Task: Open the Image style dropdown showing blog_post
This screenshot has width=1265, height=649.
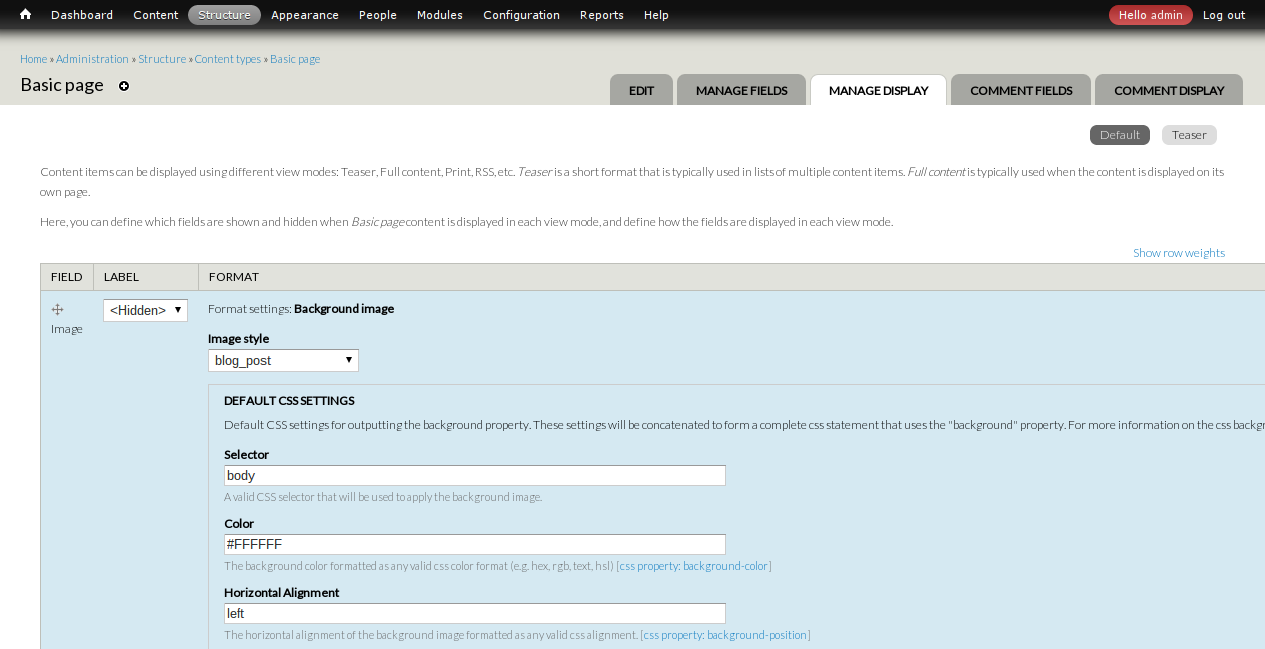Action: pos(283,360)
